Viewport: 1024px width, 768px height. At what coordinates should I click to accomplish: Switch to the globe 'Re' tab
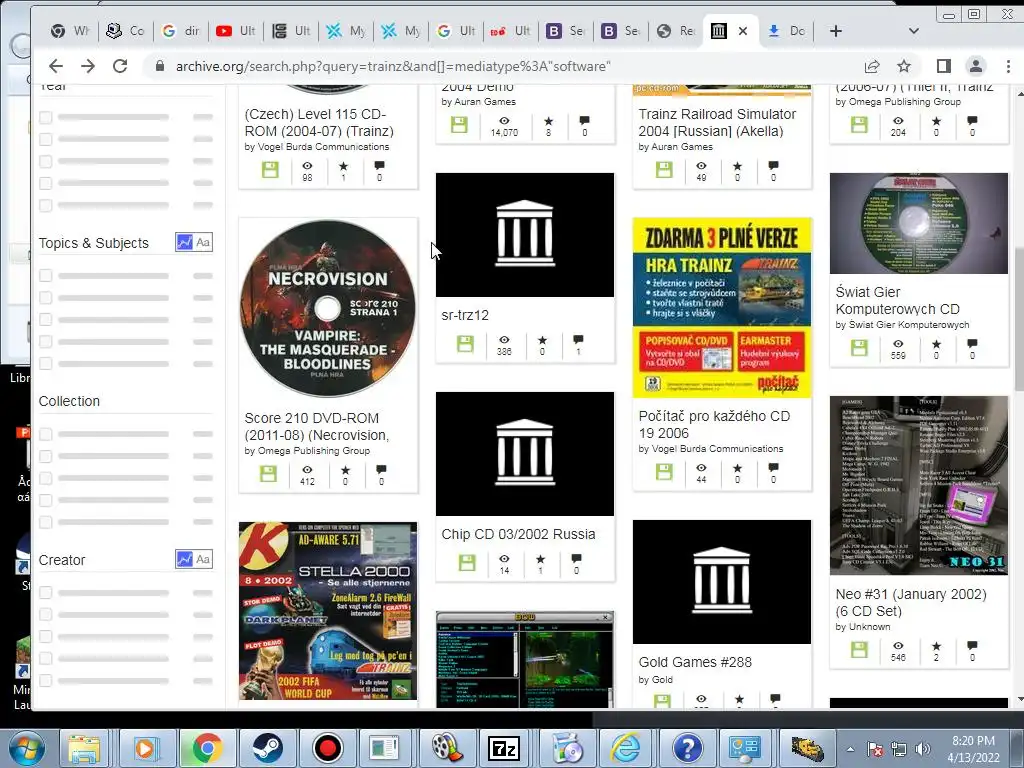[x=676, y=31]
